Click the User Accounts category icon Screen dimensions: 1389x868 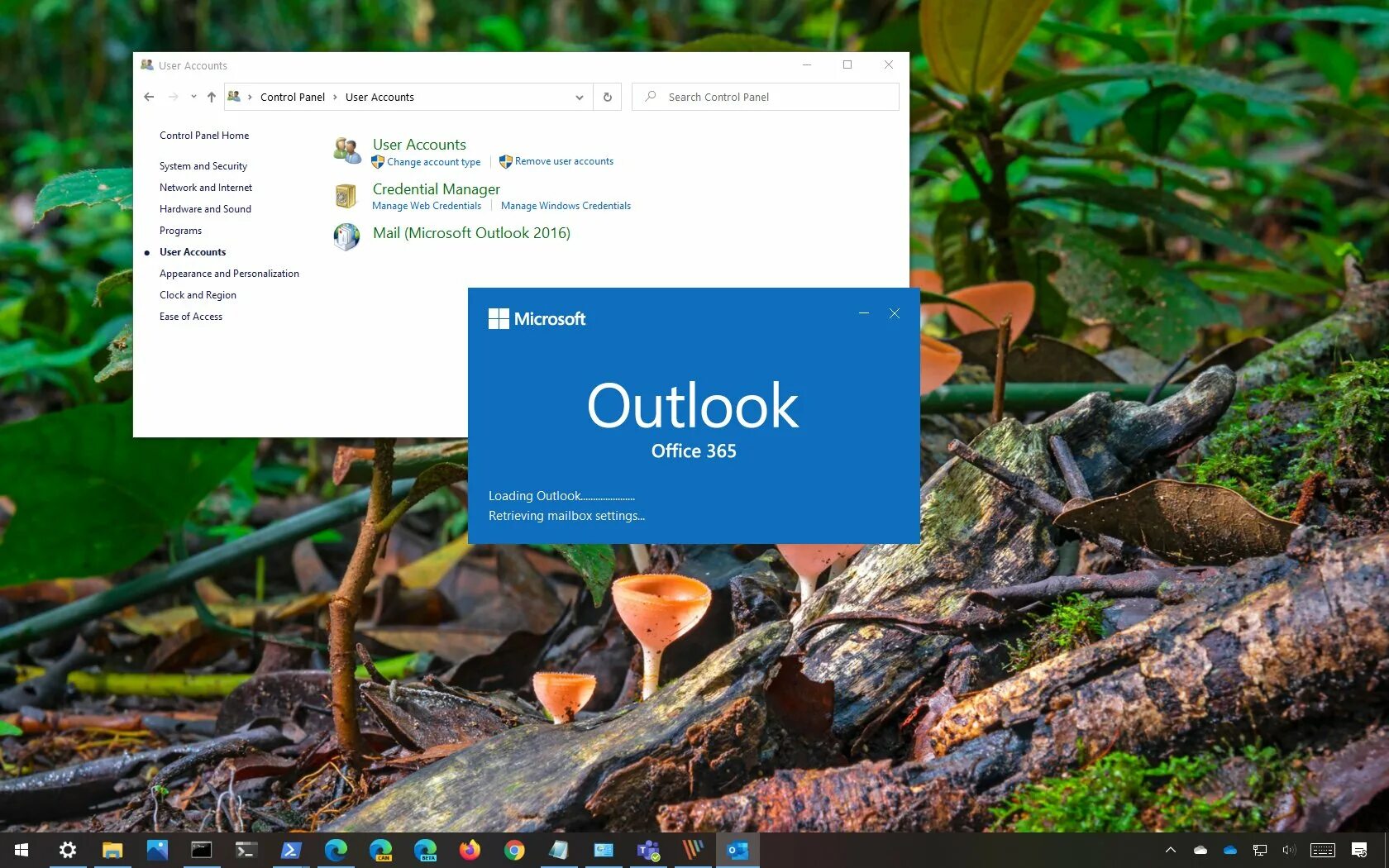click(347, 150)
